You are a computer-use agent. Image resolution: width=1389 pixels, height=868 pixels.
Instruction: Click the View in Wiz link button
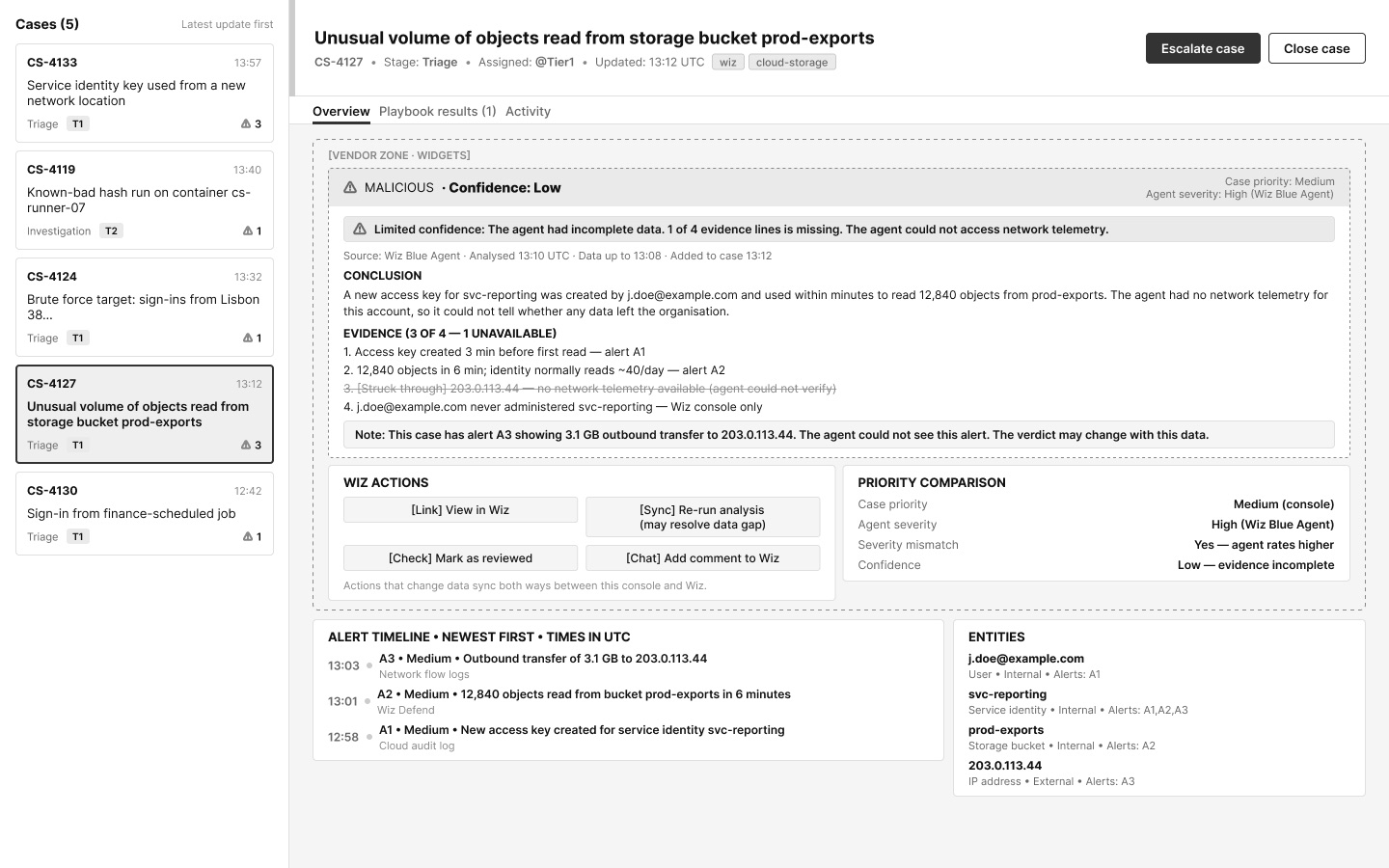(x=460, y=509)
